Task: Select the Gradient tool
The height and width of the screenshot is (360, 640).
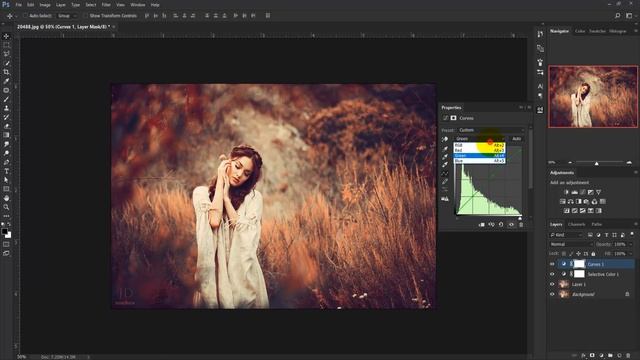Action: click(x=6, y=135)
